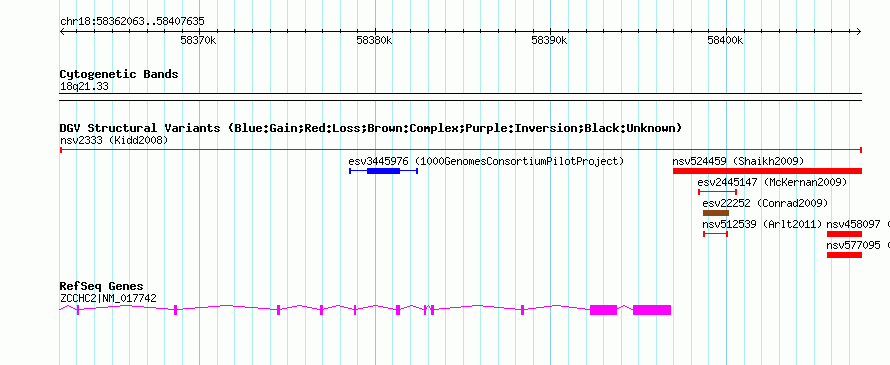Select the RefSeq Genes track title
The height and width of the screenshot is (365, 890).
(102, 286)
